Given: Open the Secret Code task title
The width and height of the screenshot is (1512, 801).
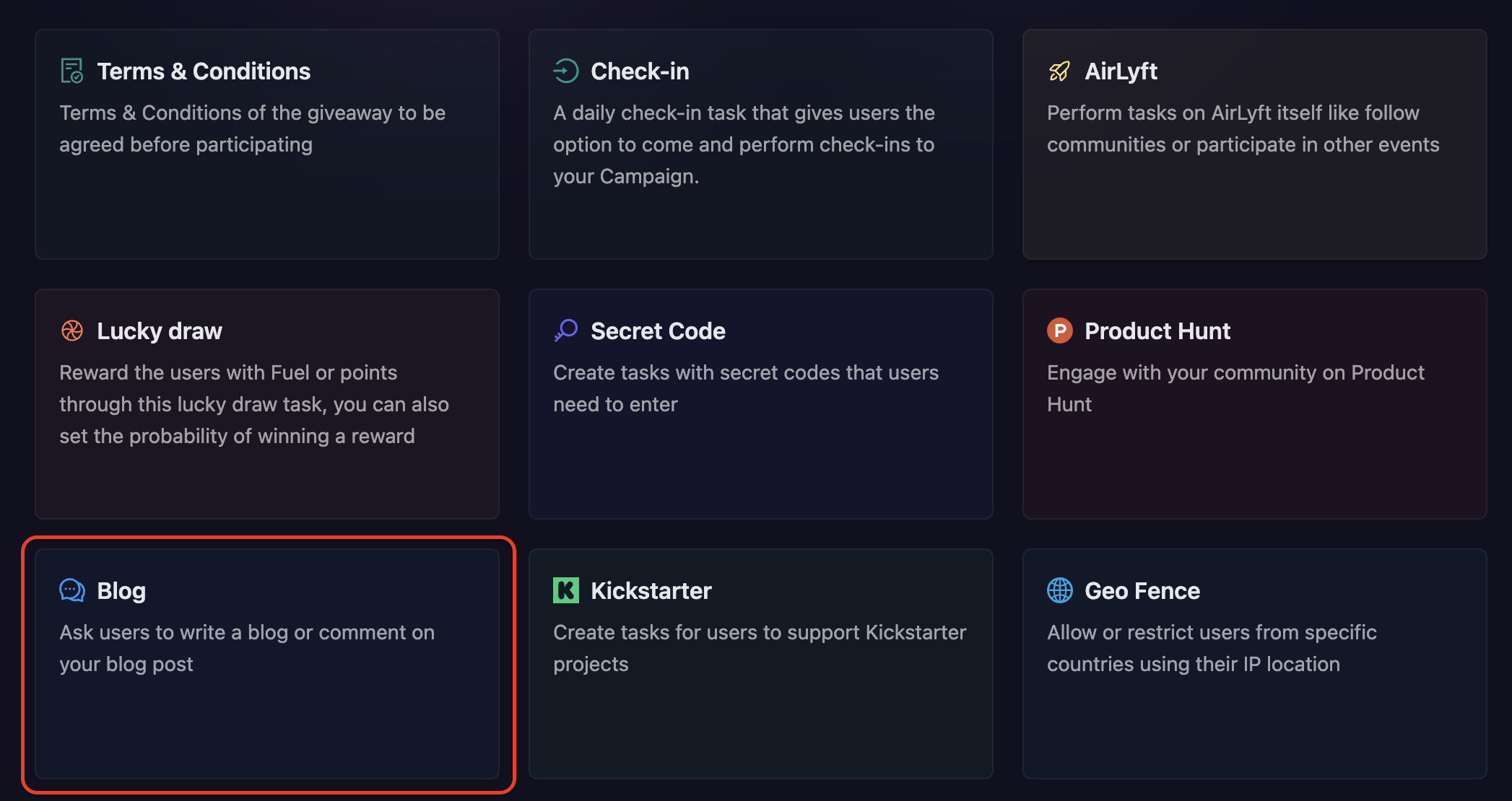Looking at the screenshot, I should pyautogui.click(x=658, y=331).
